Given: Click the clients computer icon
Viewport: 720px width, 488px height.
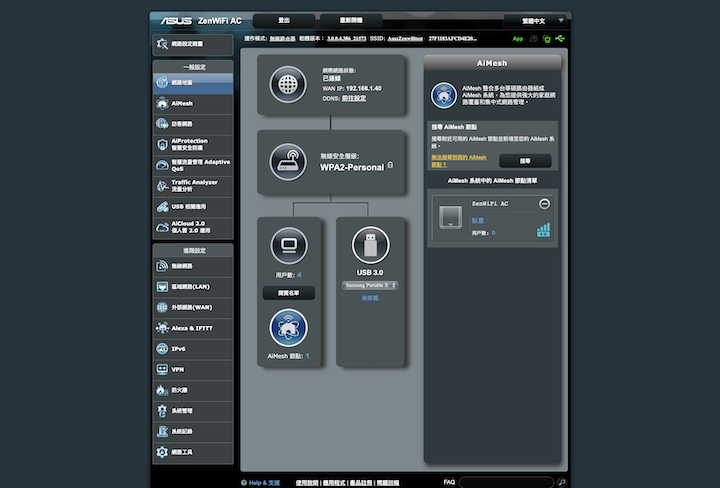Looking at the screenshot, I should coord(289,245).
